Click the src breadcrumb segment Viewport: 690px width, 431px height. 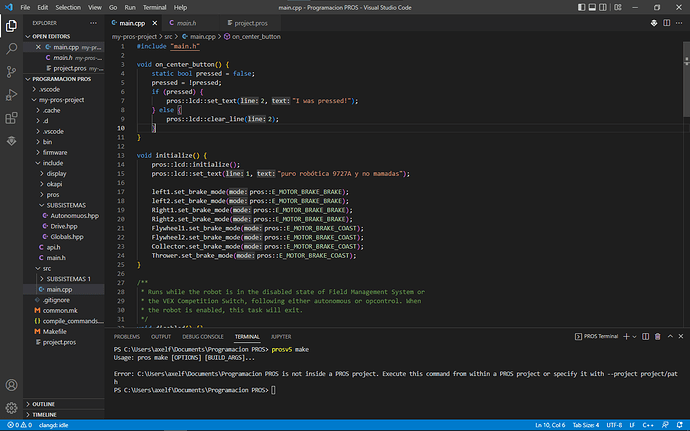[x=168, y=37]
